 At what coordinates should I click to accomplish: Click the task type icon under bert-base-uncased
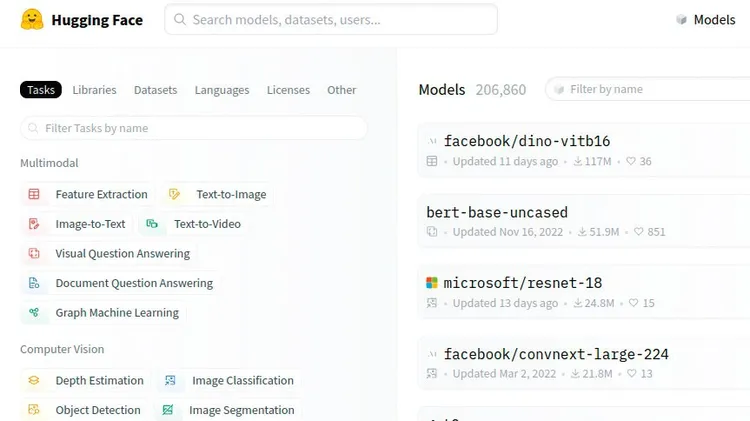(x=432, y=232)
